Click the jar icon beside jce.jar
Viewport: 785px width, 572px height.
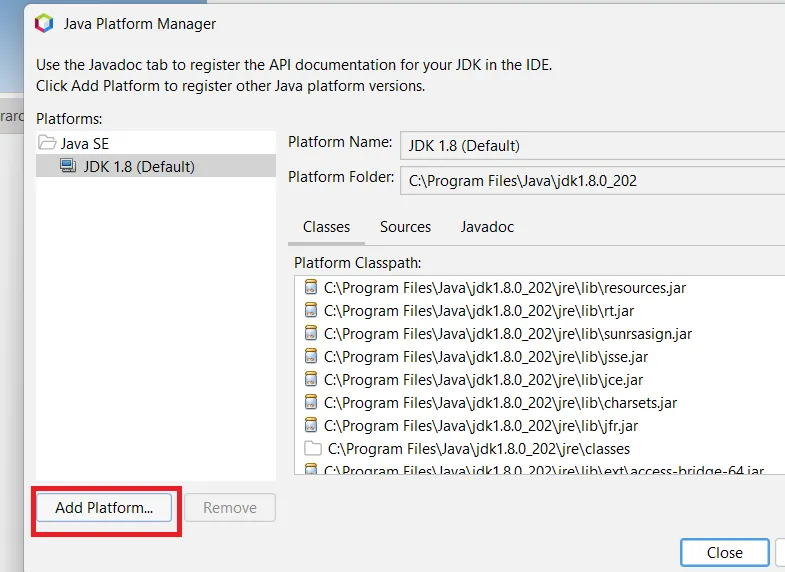coord(311,379)
